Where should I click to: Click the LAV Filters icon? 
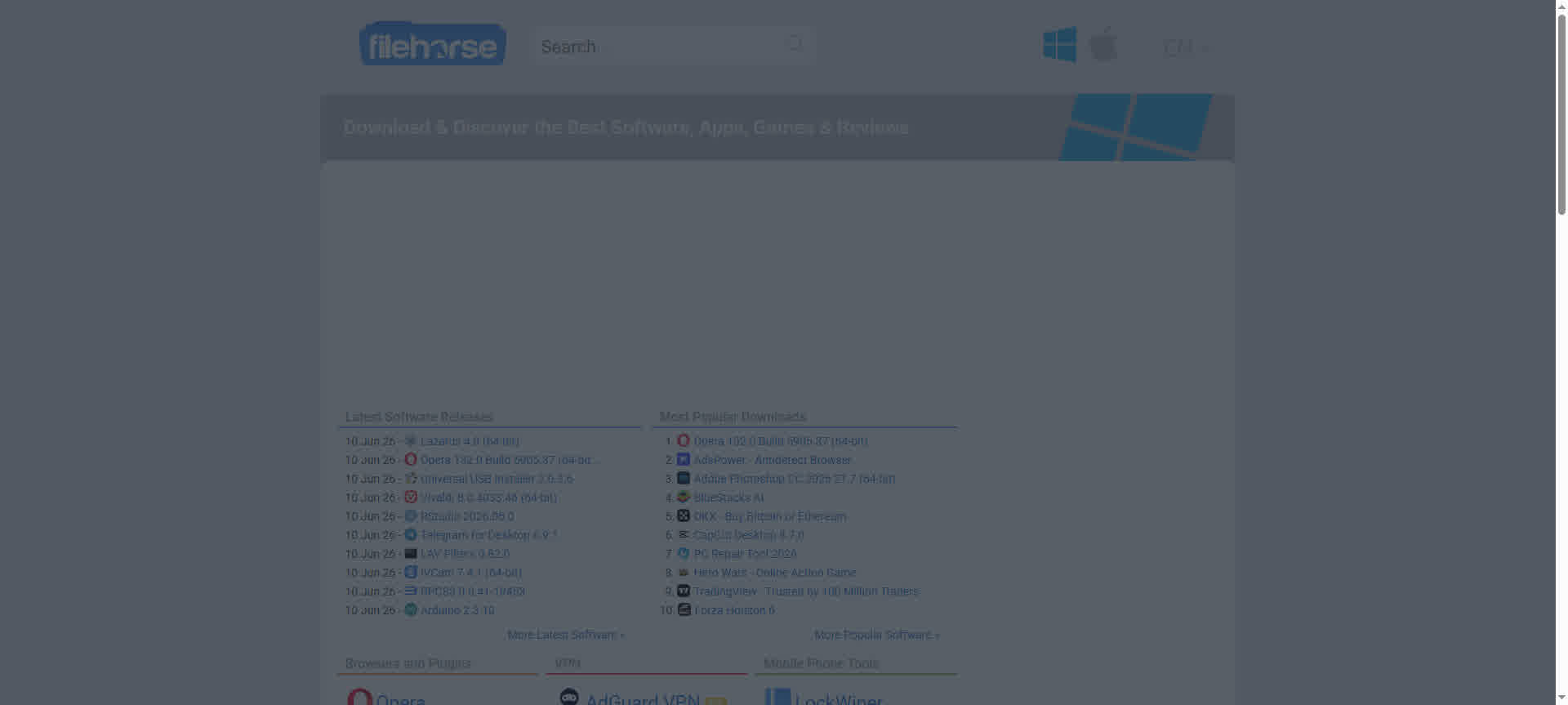[411, 554]
